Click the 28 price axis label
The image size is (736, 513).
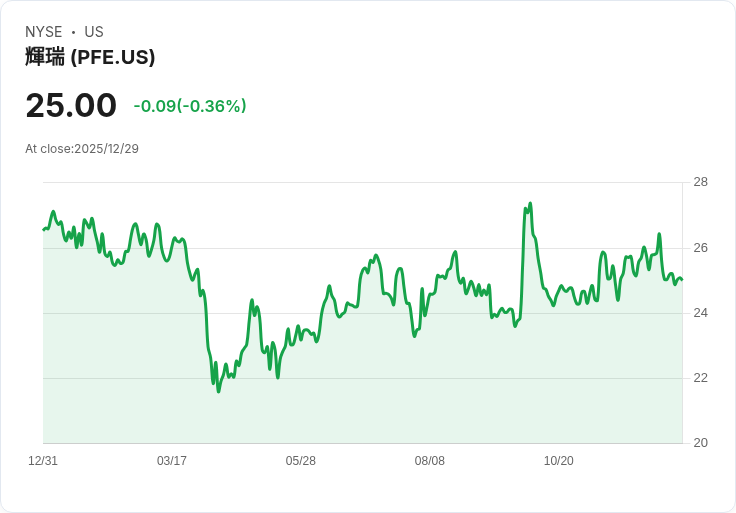coord(700,182)
